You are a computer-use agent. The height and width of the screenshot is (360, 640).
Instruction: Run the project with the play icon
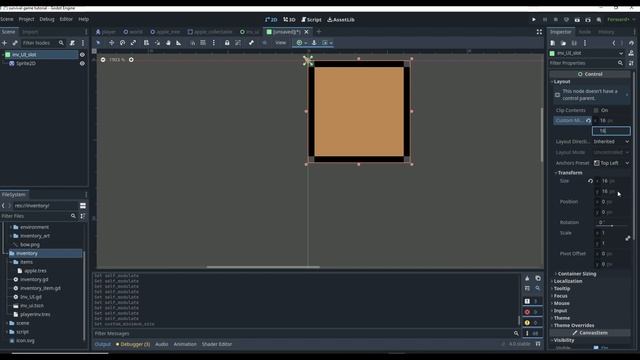pos(533,20)
